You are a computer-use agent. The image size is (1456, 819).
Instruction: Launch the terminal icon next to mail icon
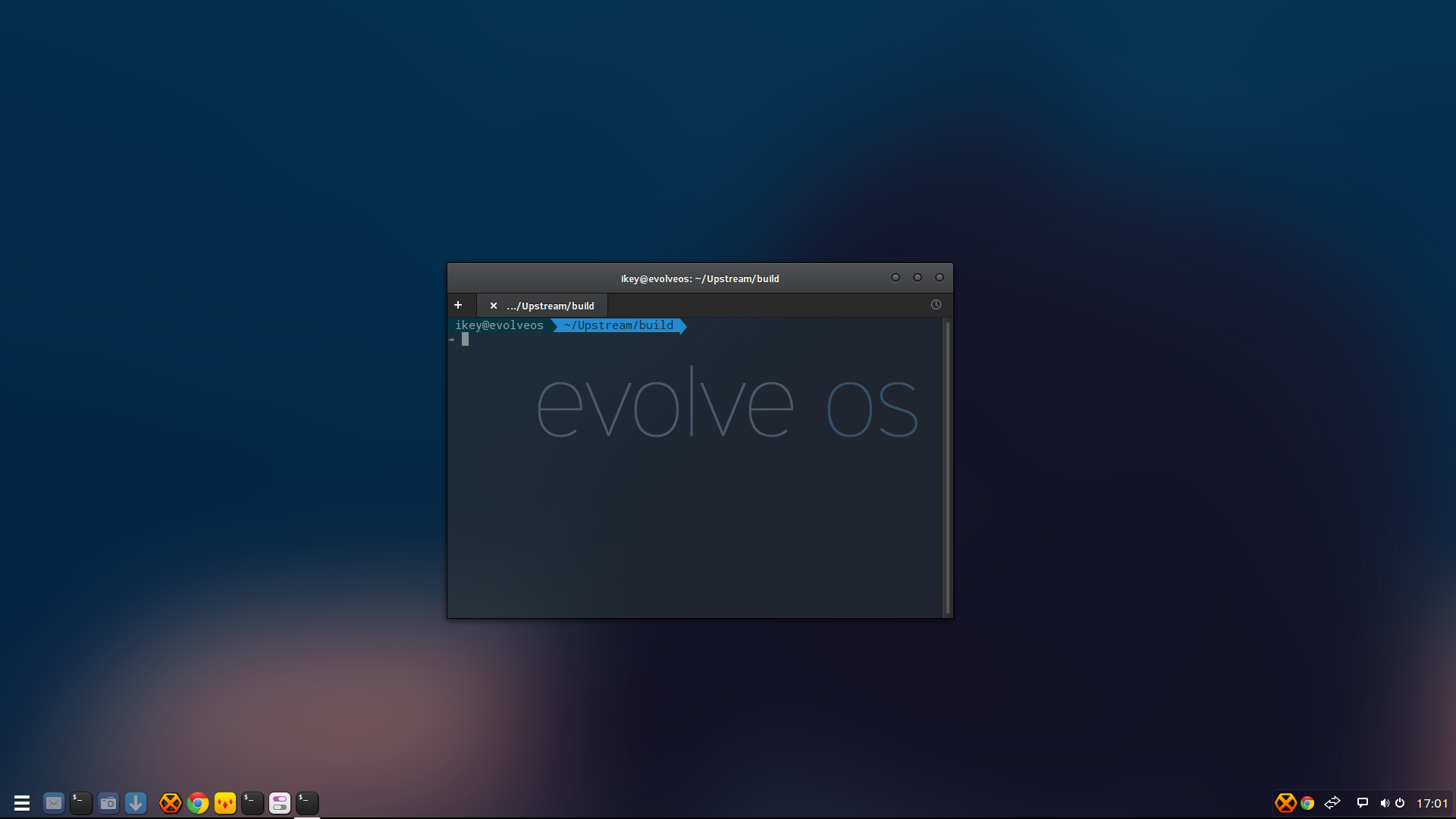[81, 803]
